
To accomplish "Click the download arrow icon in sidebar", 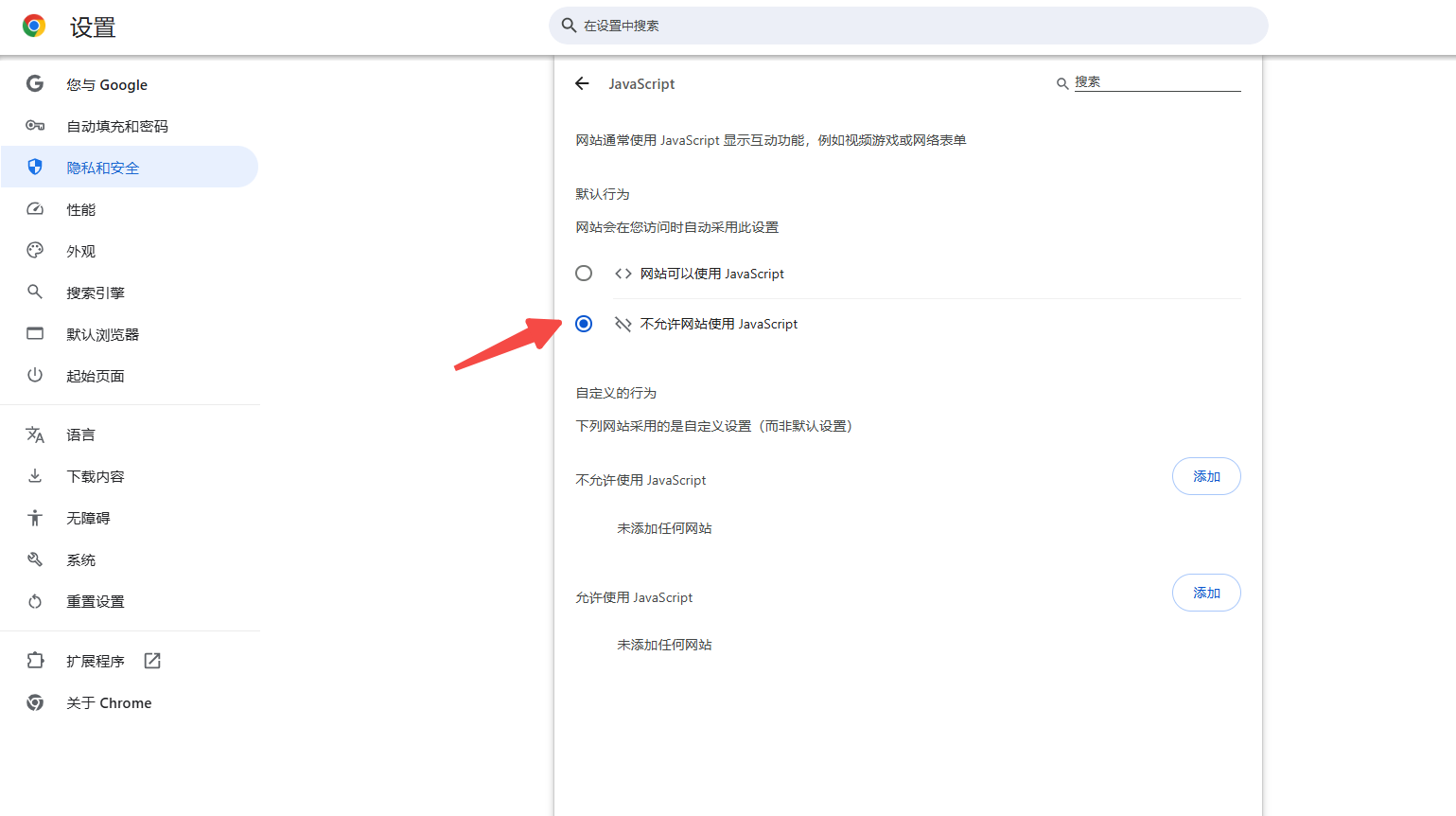I will tap(35, 475).
